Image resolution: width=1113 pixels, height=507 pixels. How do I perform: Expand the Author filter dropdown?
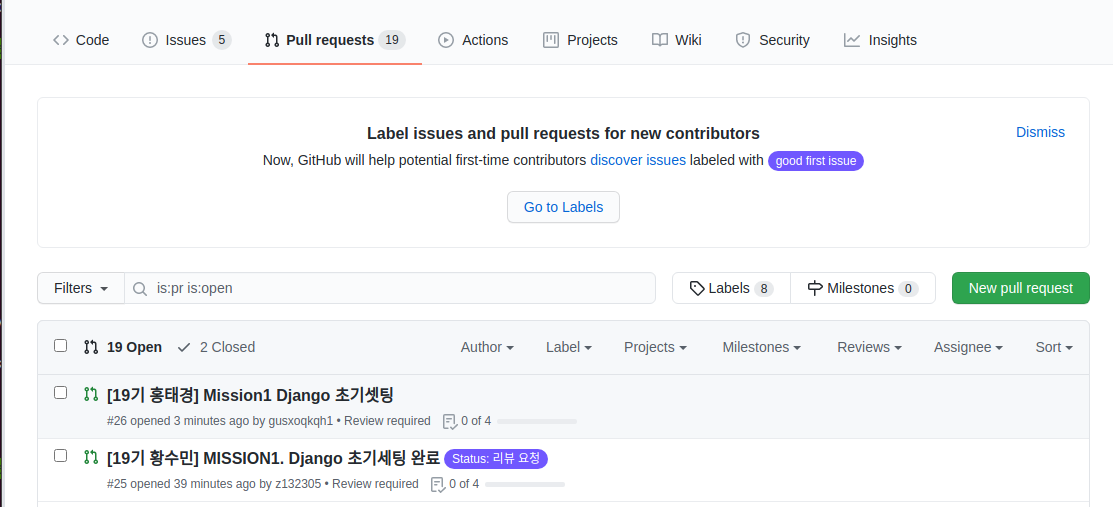(487, 347)
